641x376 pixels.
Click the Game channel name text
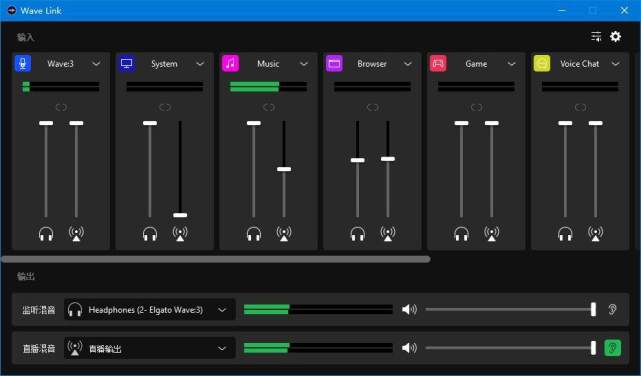476,64
